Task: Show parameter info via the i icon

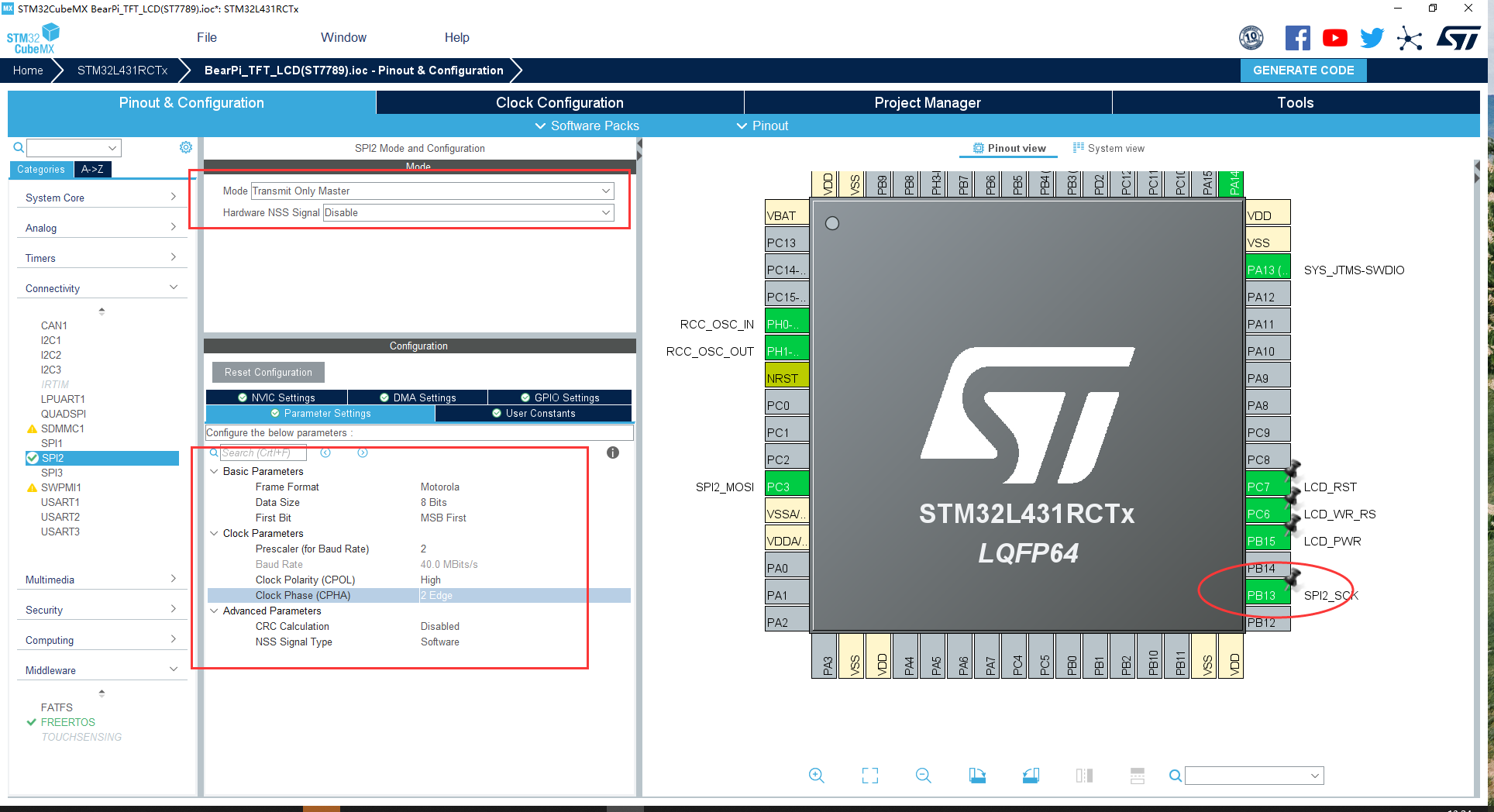Action: [x=613, y=452]
